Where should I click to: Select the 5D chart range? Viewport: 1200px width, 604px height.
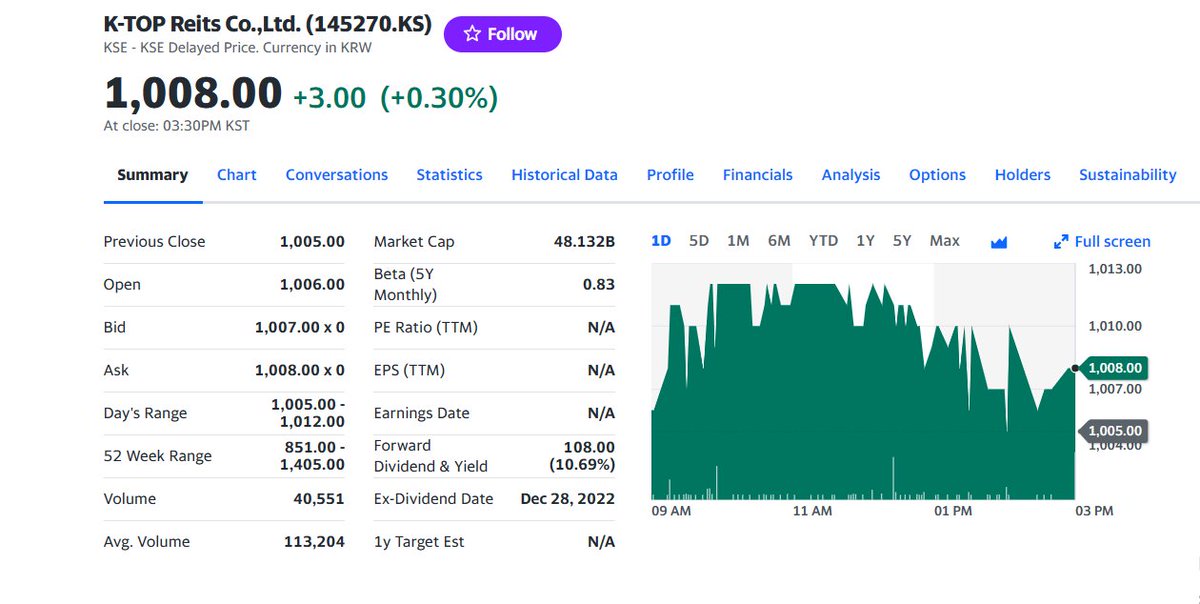pos(699,241)
